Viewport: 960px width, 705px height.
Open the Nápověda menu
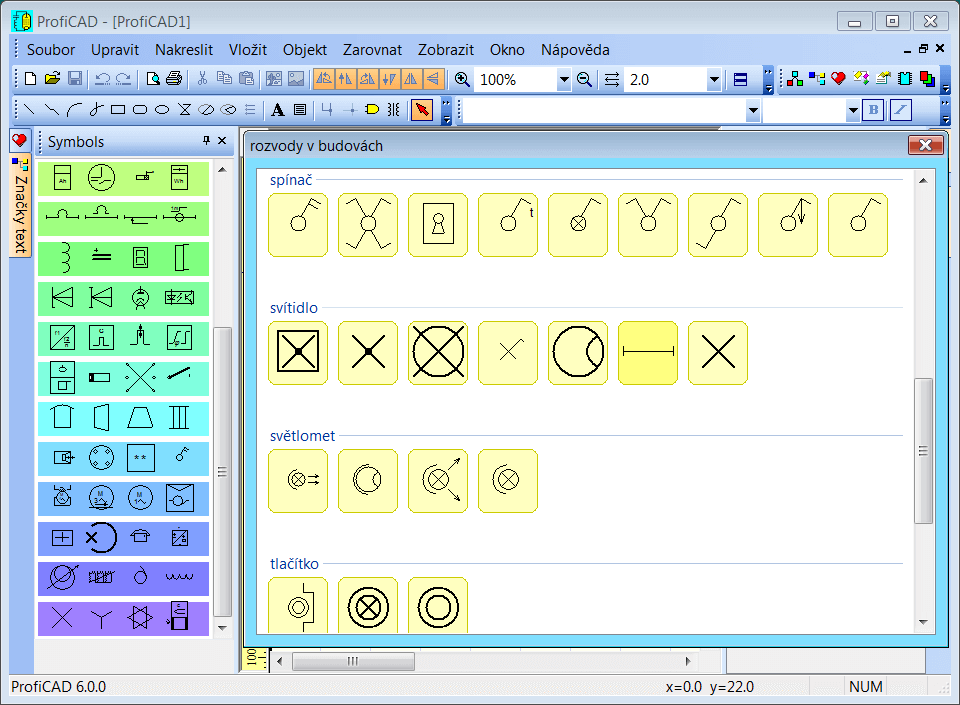click(575, 50)
